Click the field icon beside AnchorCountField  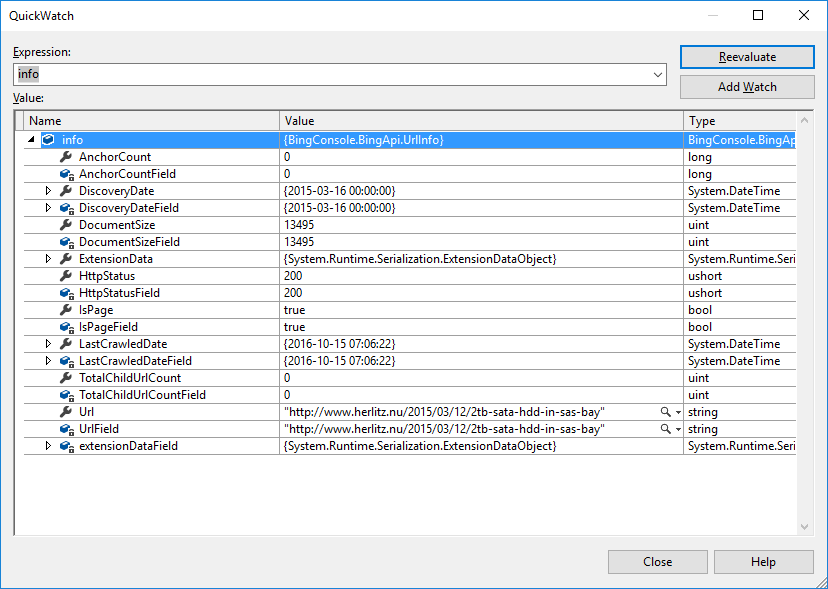tap(66, 174)
